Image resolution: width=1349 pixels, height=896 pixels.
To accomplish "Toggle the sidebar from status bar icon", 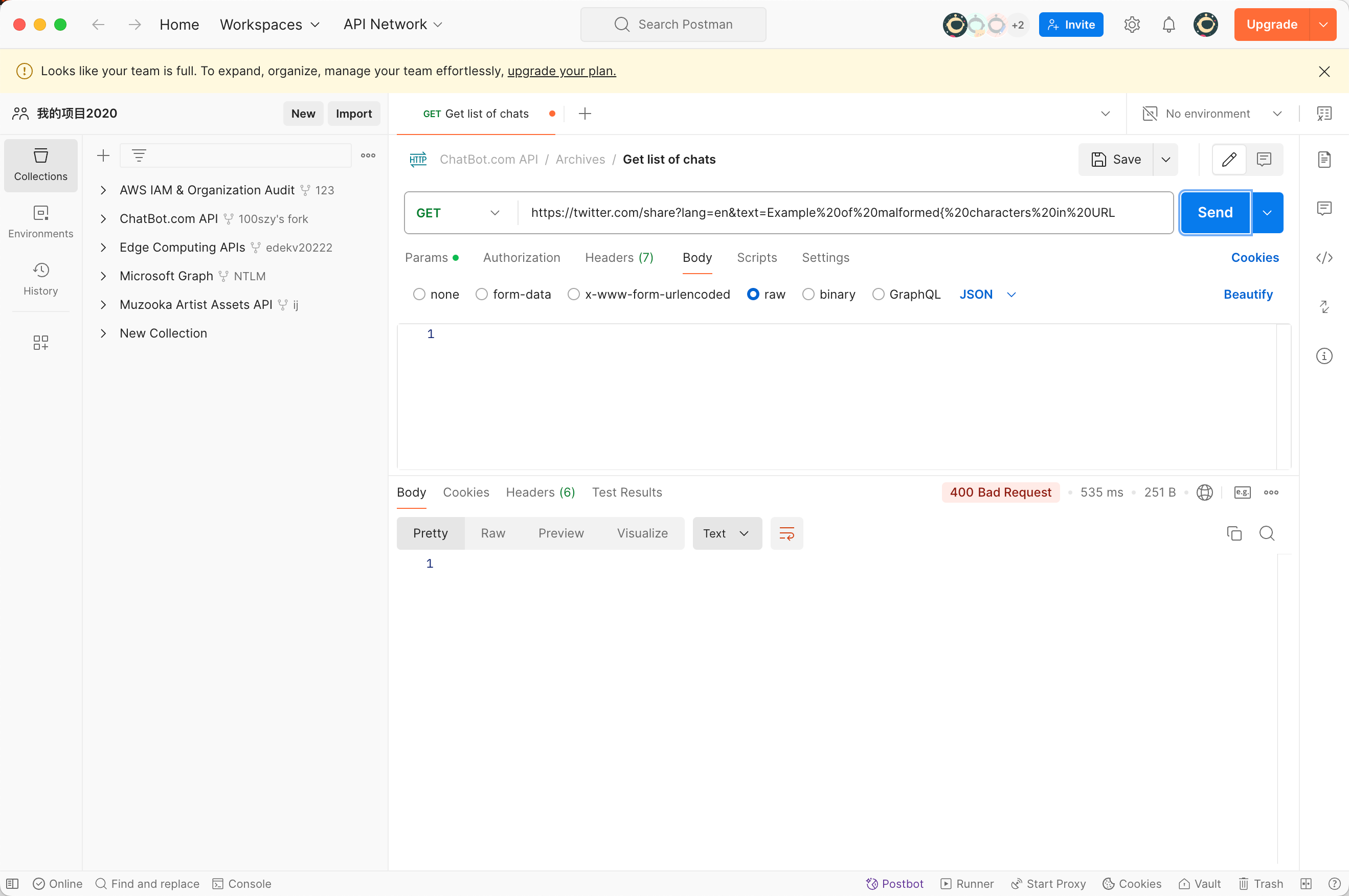I will 13,884.
